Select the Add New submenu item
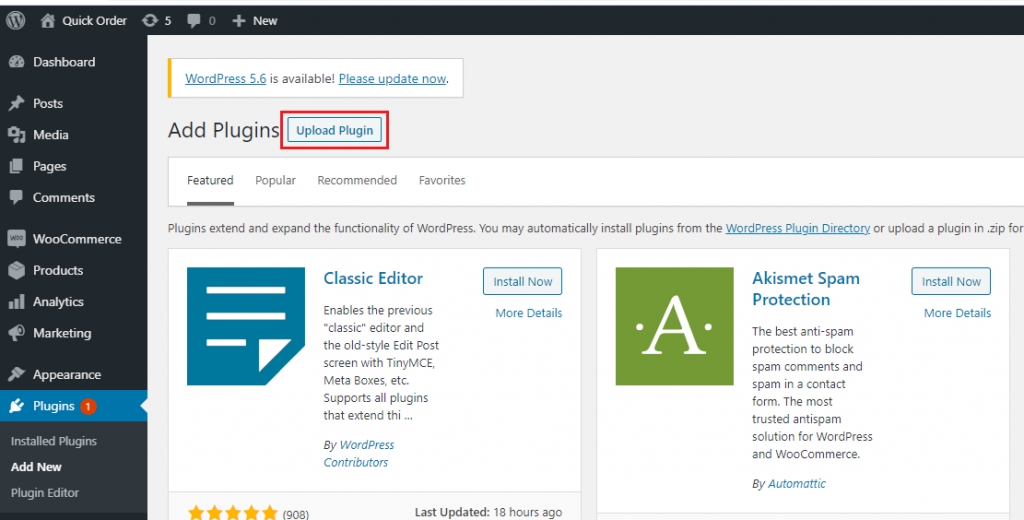Image resolution: width=1024 pixels, height=520 pixels. (36, 467)
